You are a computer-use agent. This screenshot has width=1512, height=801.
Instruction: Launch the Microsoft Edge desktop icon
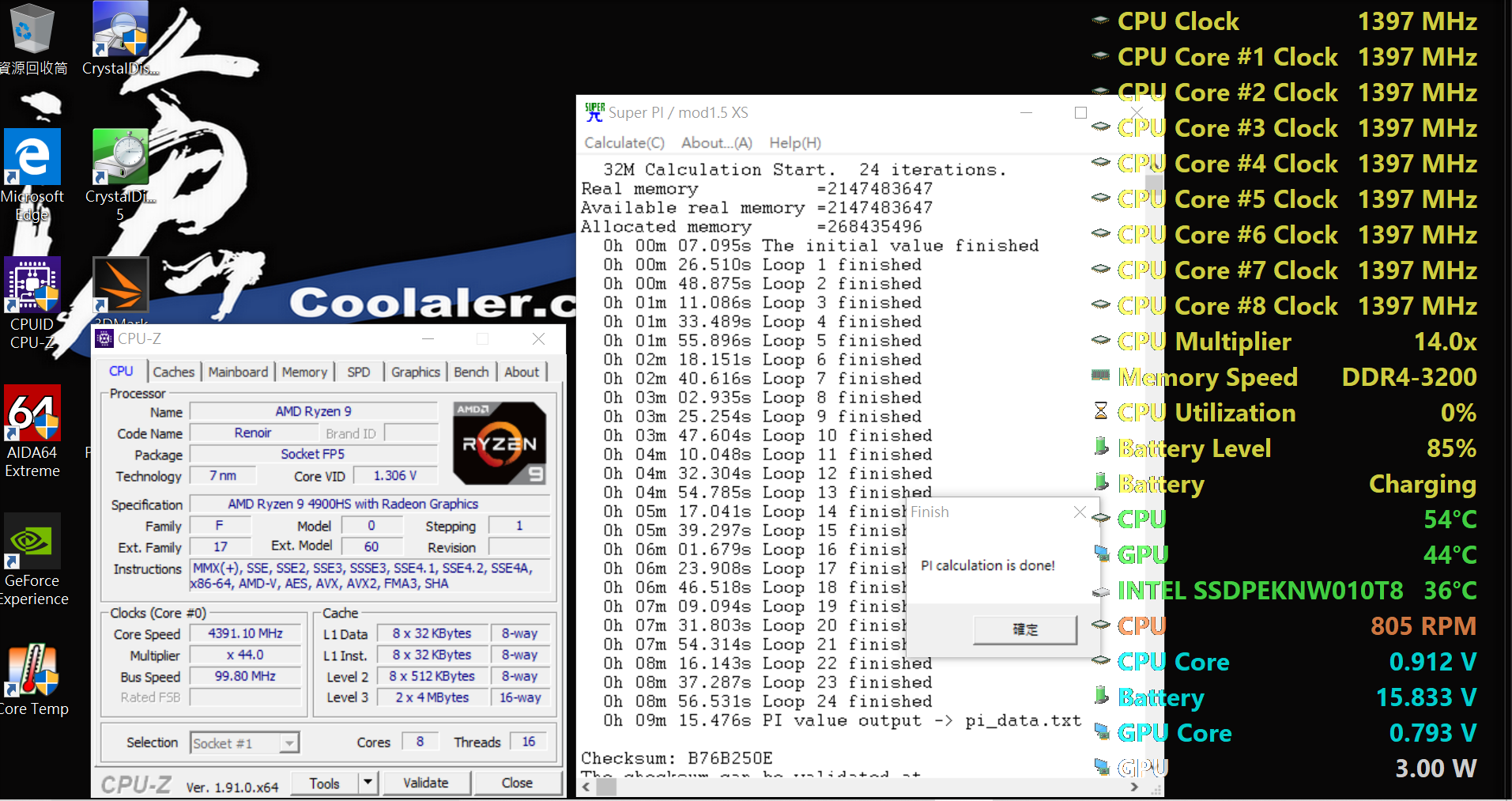click(x=32, y=176)
